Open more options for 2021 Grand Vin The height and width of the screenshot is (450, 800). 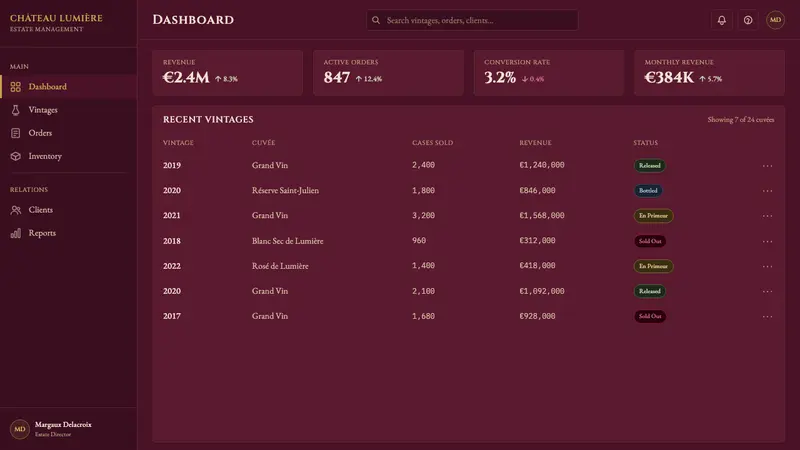pos(767,216)
